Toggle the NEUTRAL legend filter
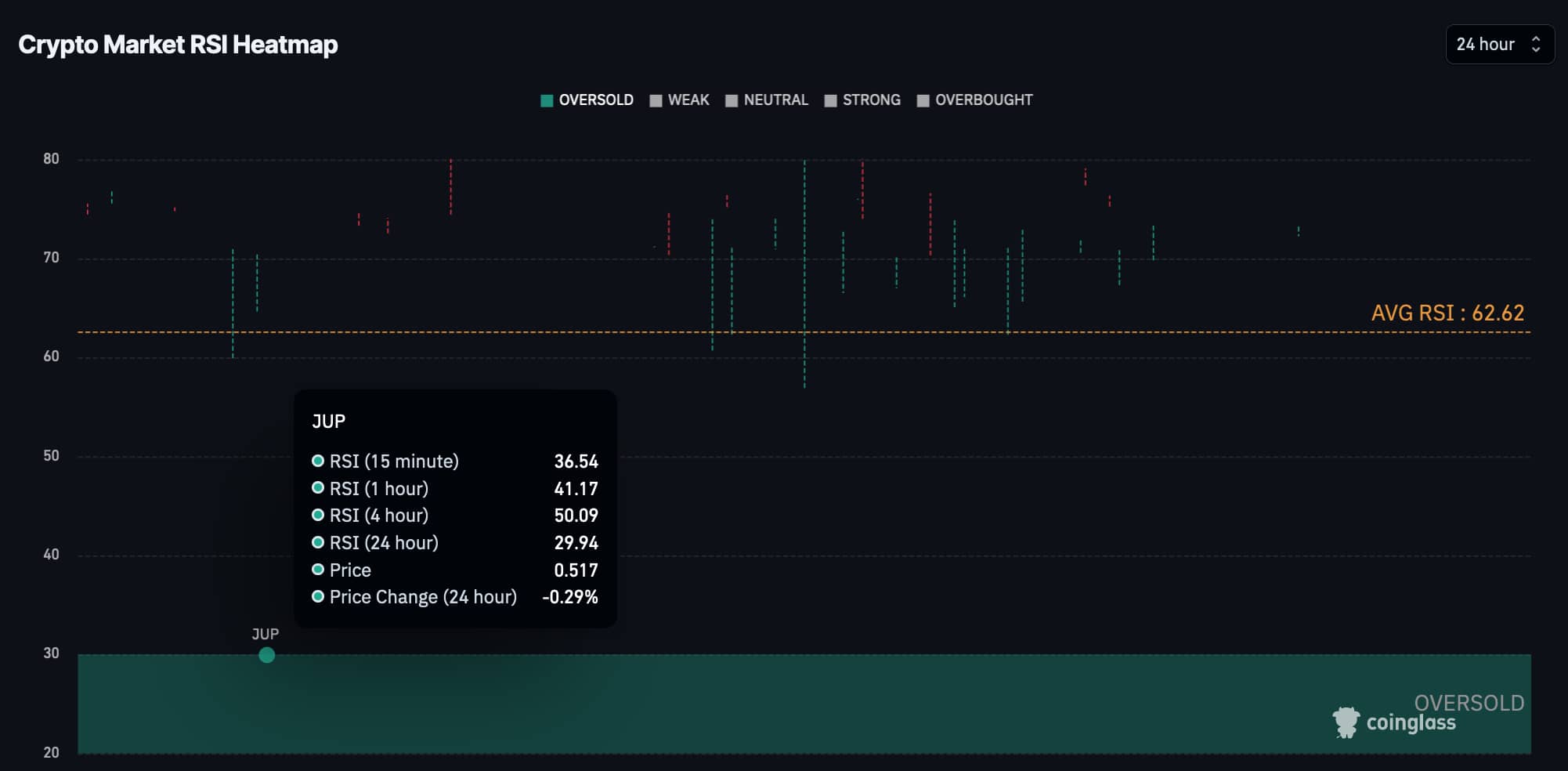1568x771 pixels. coord(766,100)
